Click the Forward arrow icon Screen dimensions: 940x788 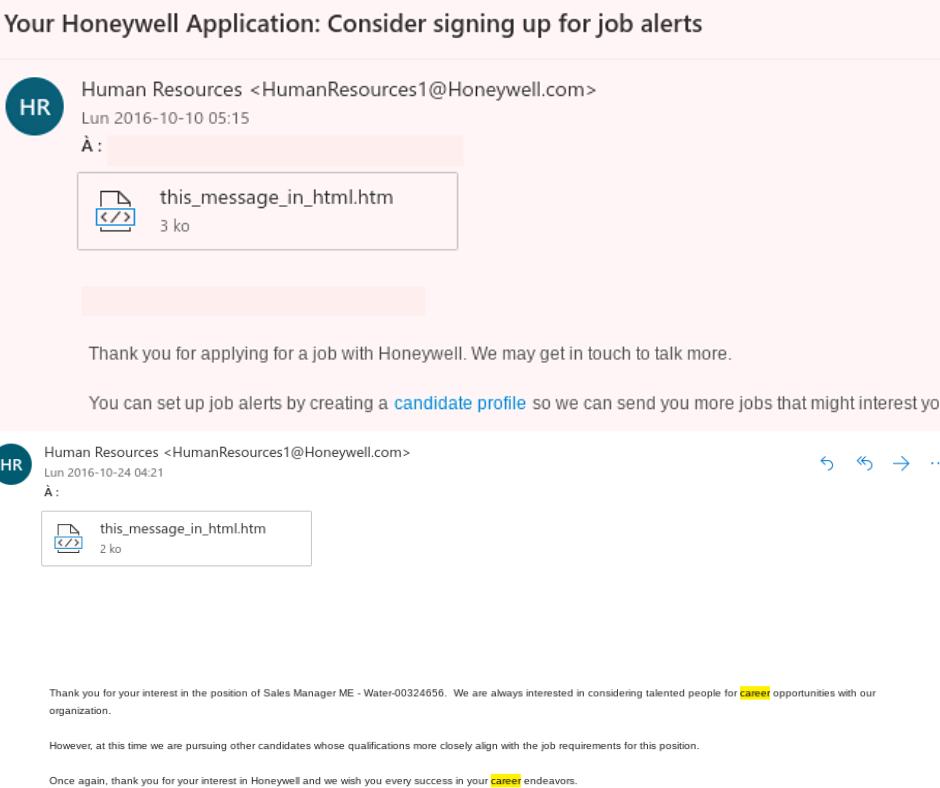[x=901, y=463]
